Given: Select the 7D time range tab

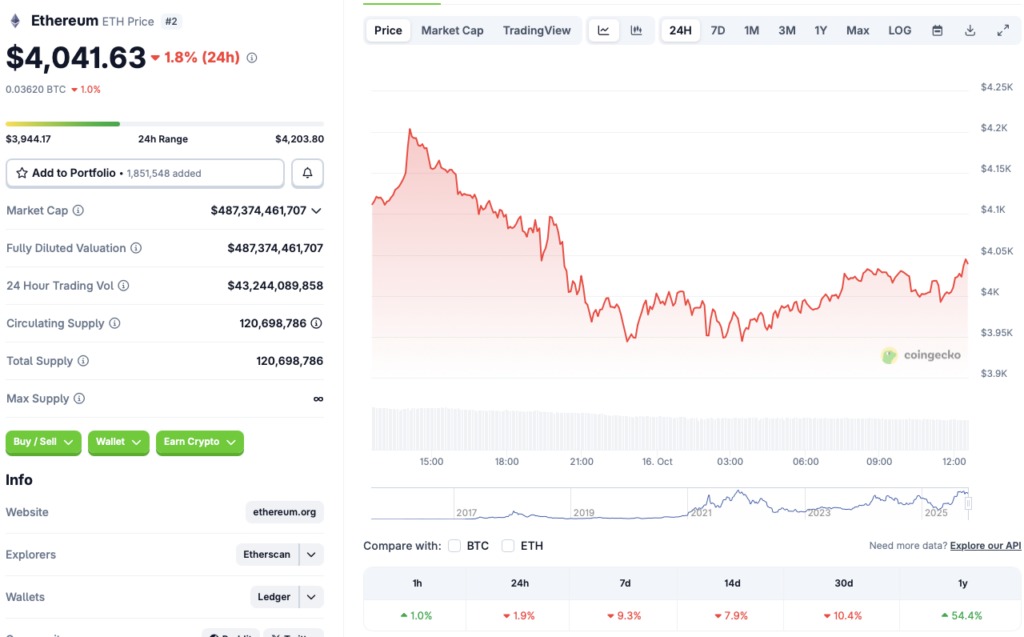Looking at the screenshot, I should 718,30.
